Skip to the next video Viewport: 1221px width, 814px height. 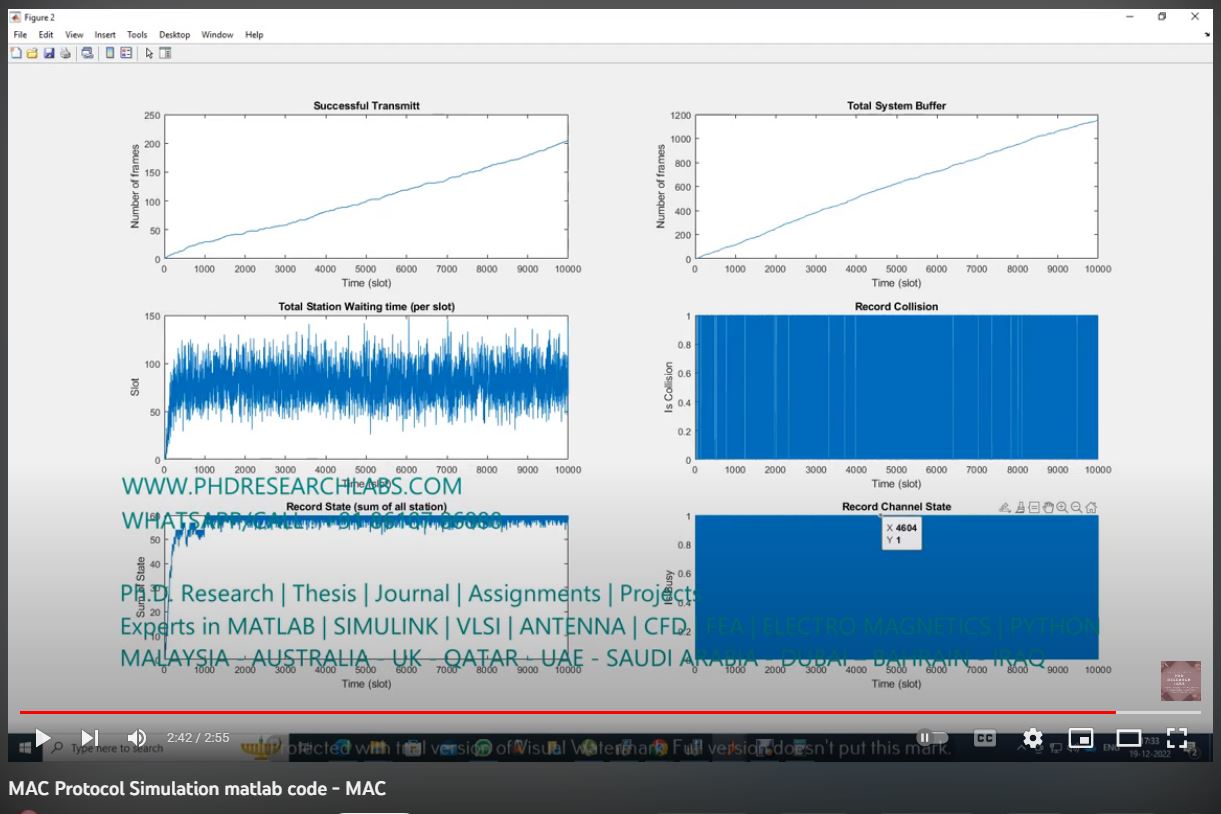coord(90,738)
